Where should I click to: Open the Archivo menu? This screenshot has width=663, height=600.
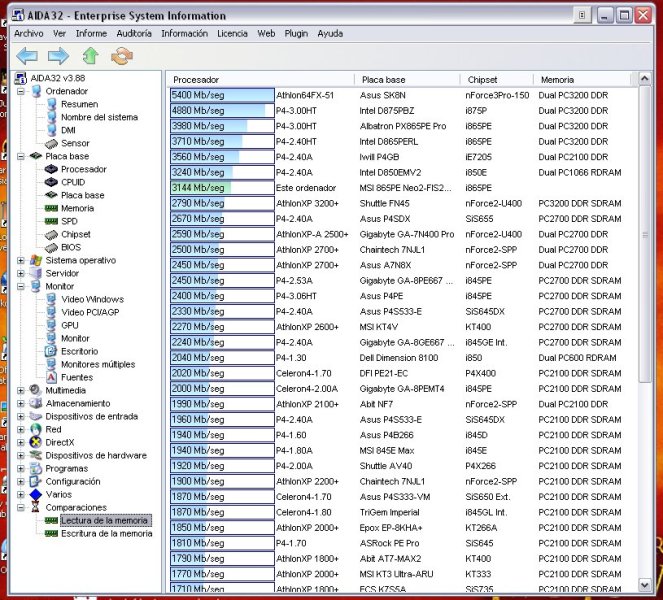click(29, 33)
